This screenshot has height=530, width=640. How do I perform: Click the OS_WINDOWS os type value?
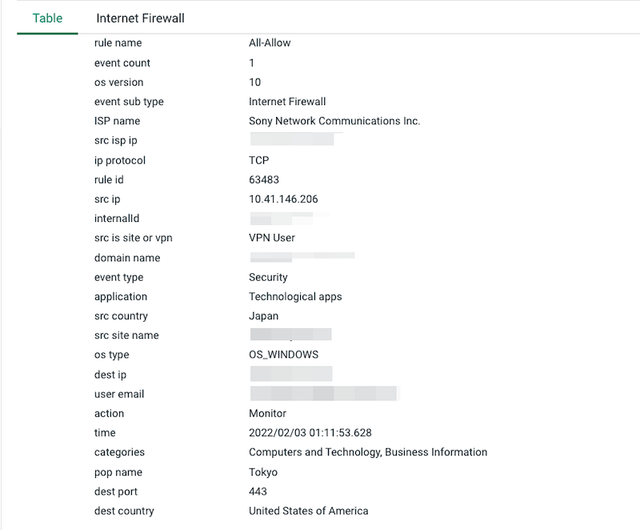pos(283,354)
